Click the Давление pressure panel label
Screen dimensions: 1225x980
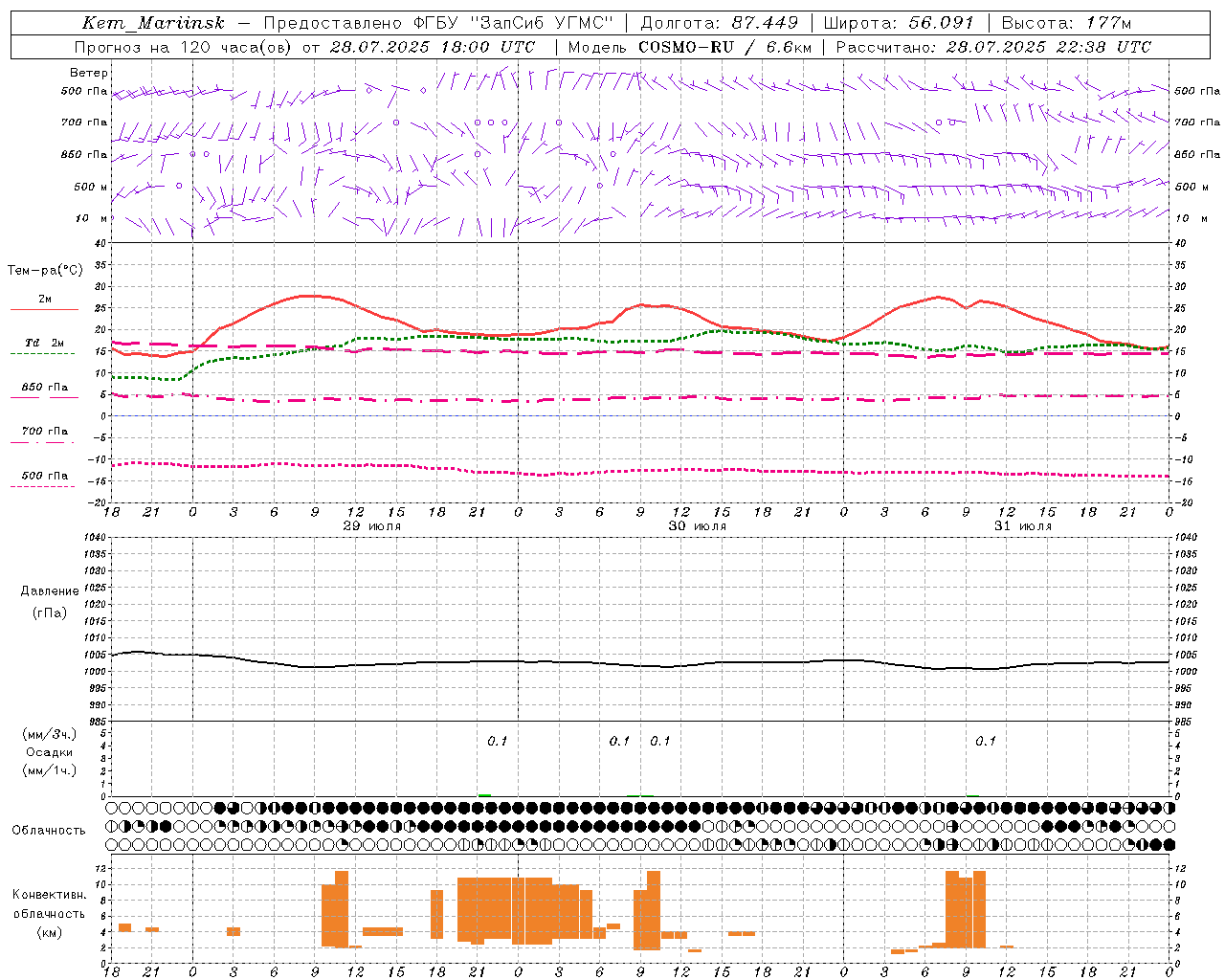(50, 591)
